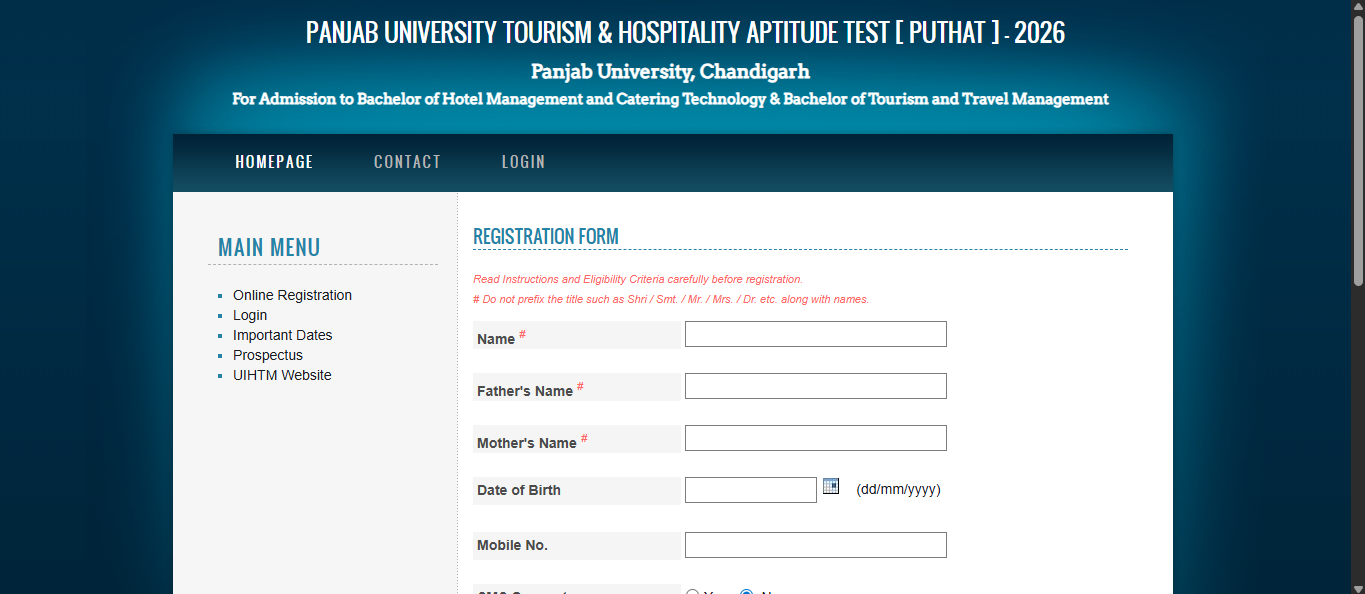Image resolution: width=1365 pixels, height=594 pixels.
Task: Click the Registration Form heading
Action: [546, 237]
